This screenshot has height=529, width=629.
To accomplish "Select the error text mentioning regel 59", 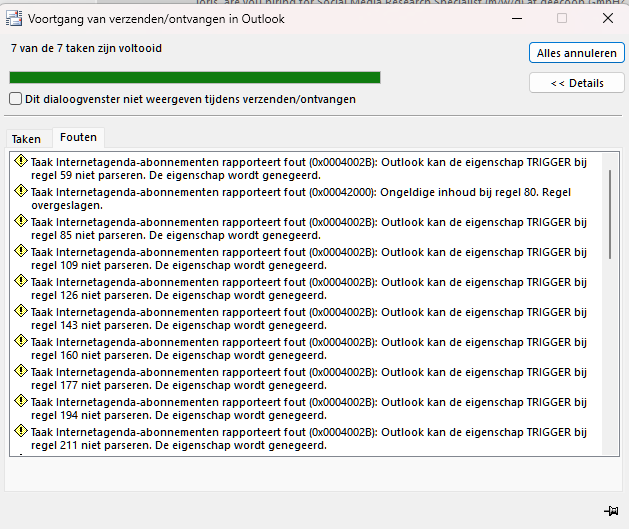I will pyautogui.click(x=309, y=168).
